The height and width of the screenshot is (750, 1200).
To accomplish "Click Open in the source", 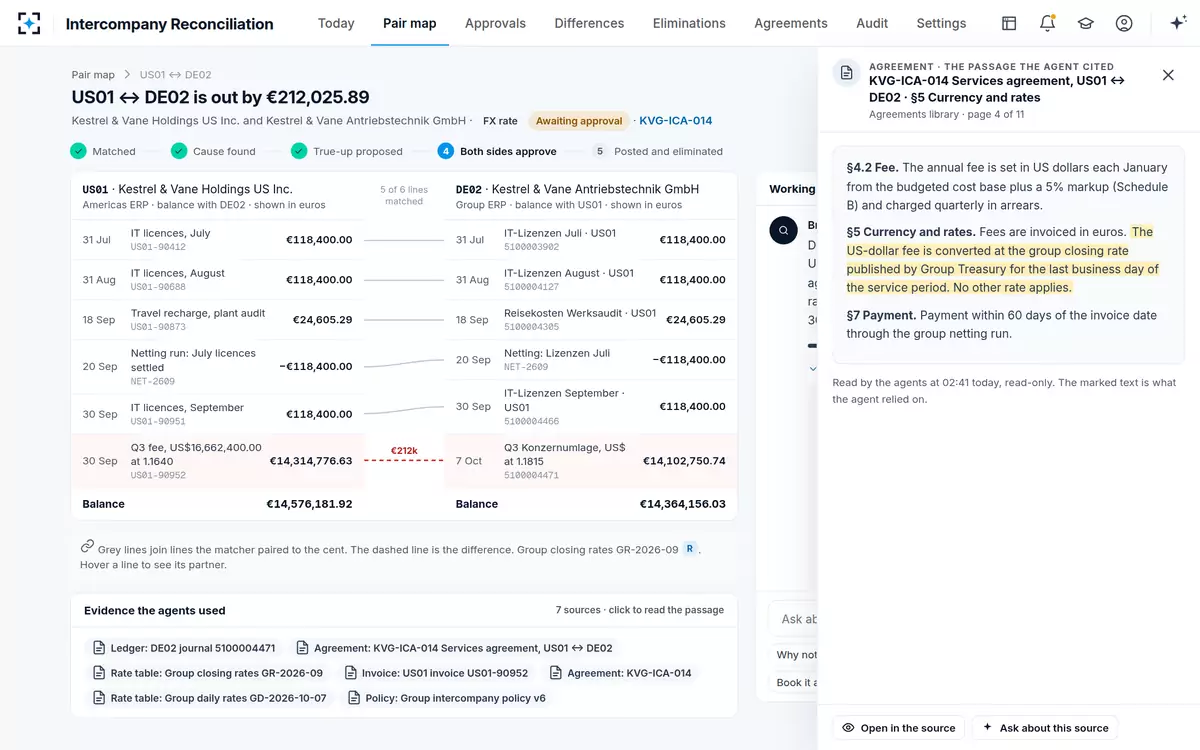I will click(x=898, y=728).
